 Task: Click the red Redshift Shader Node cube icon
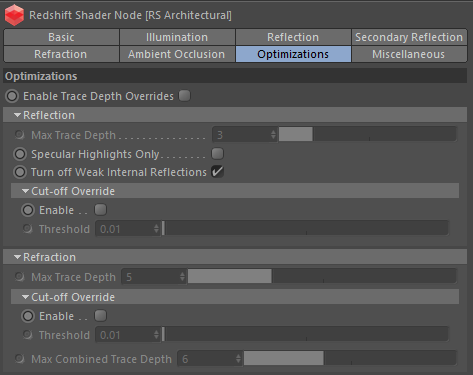[x=14, y=15]
